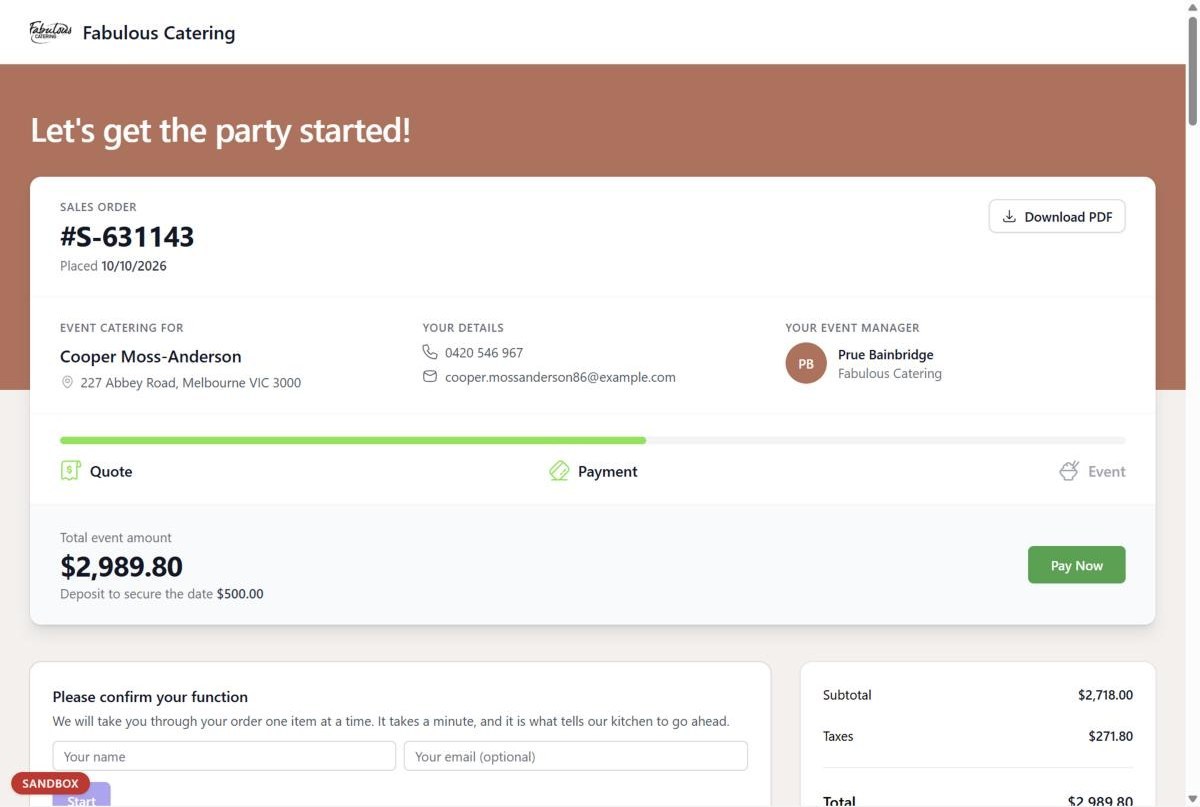
Task: Focus the Your email (optional) field
Action: pos(576,756)
